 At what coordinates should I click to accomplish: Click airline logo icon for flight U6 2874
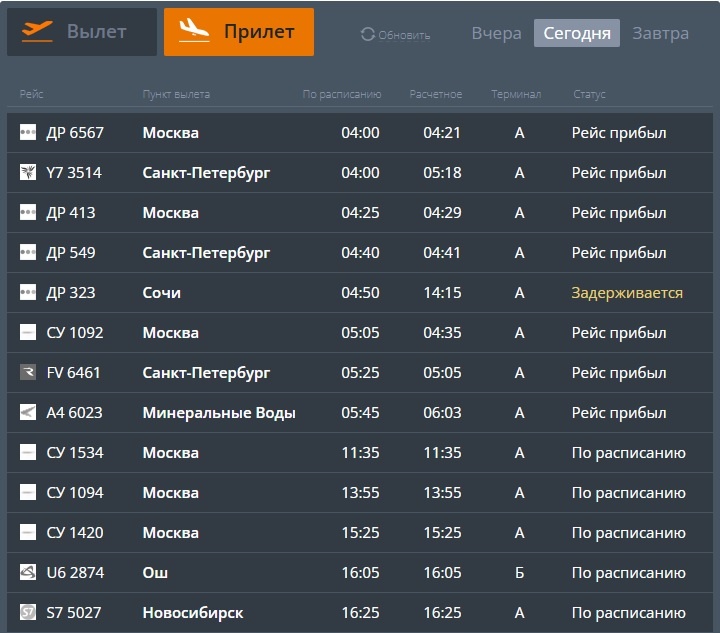coord(28,572)
